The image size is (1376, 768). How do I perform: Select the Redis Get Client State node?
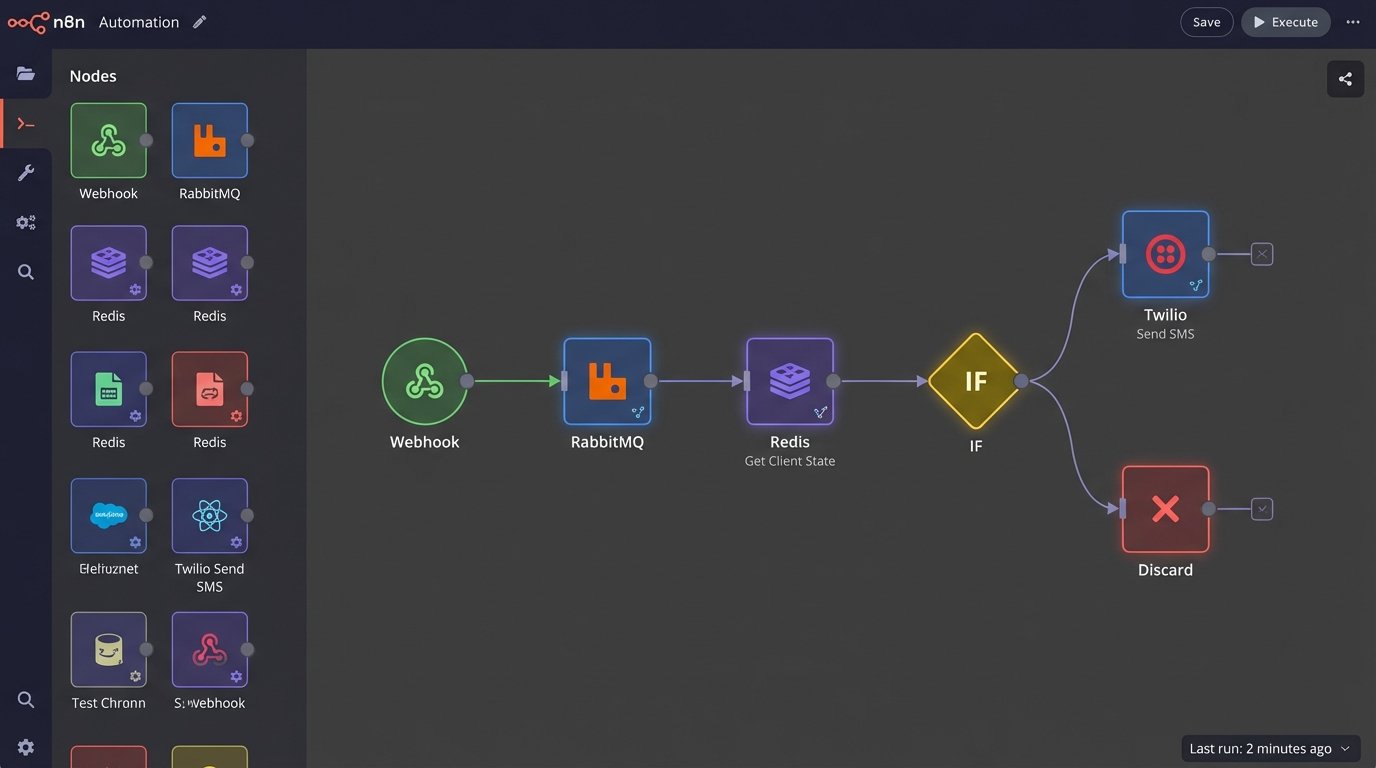[x=789, y=381]
